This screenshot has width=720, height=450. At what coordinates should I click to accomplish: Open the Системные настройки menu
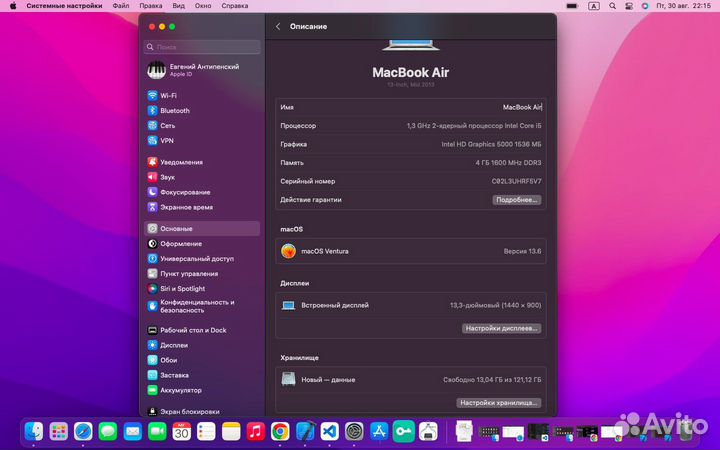64,6
